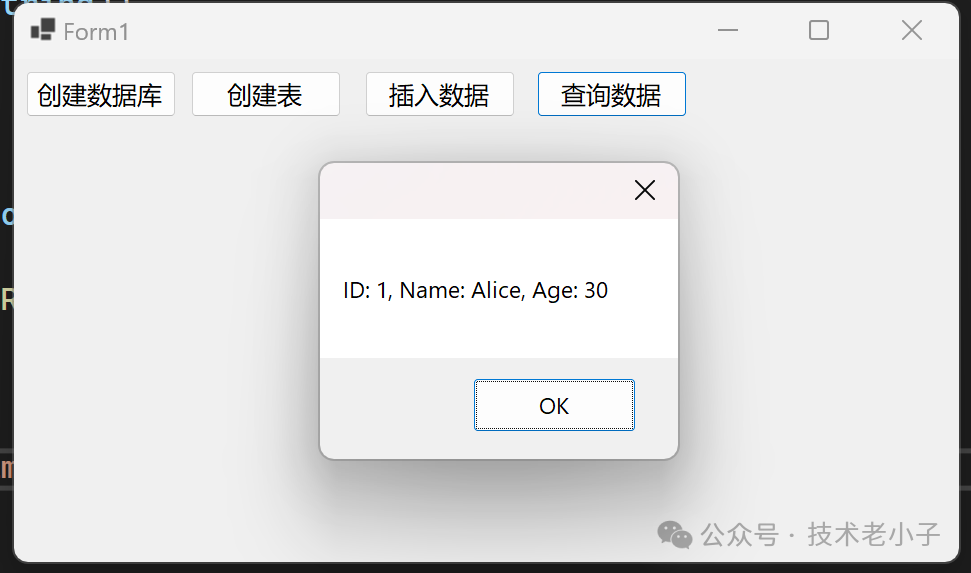Dismiss the message box with its X icon

click(645, 190)
